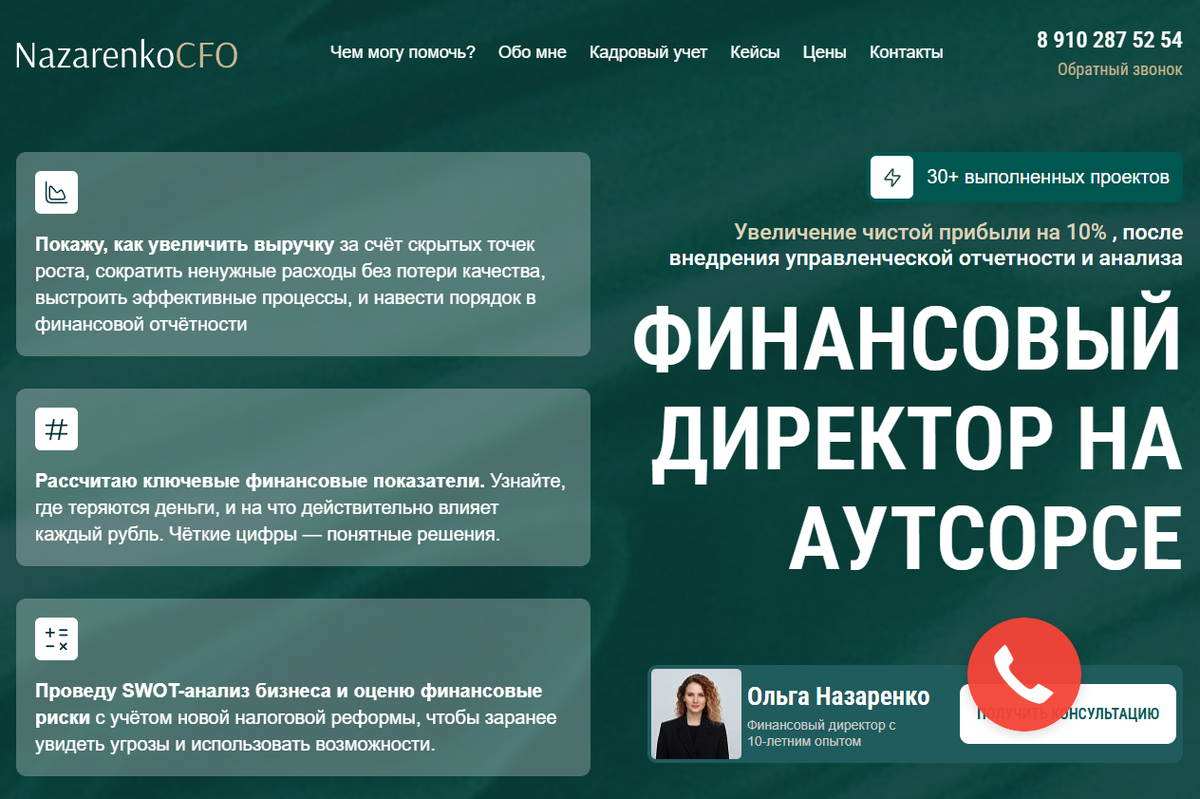Viewport: 1200px width, 799px height.
Task: Click "Покажу, как увеличить выручку" text
Action: pyautogui.click(x=185, y=244)
